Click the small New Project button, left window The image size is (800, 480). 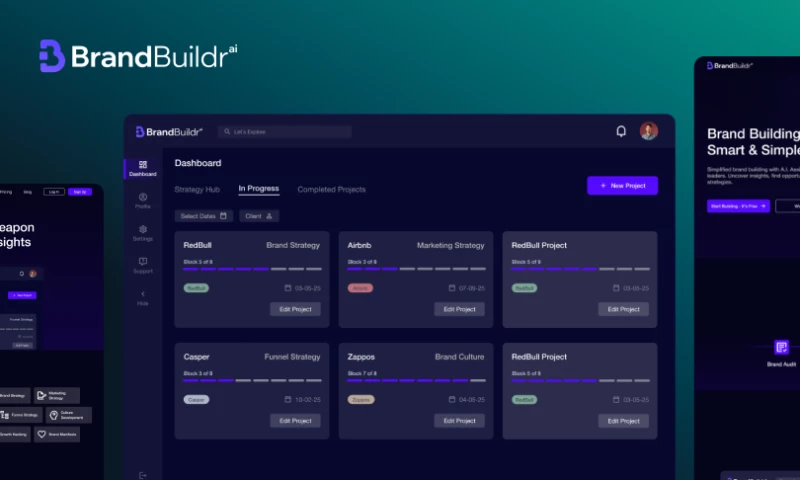(22, 295)
